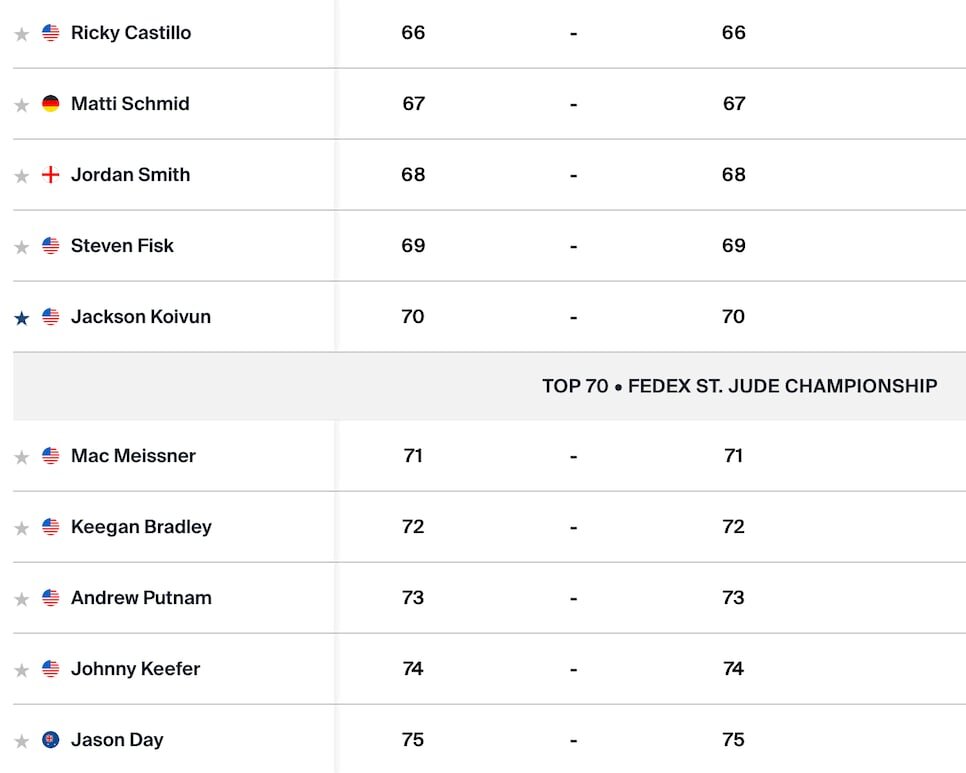Toggle favorite star for Matti Schmid
Viewport: 966px width, 773px height.
click(22, 105)
